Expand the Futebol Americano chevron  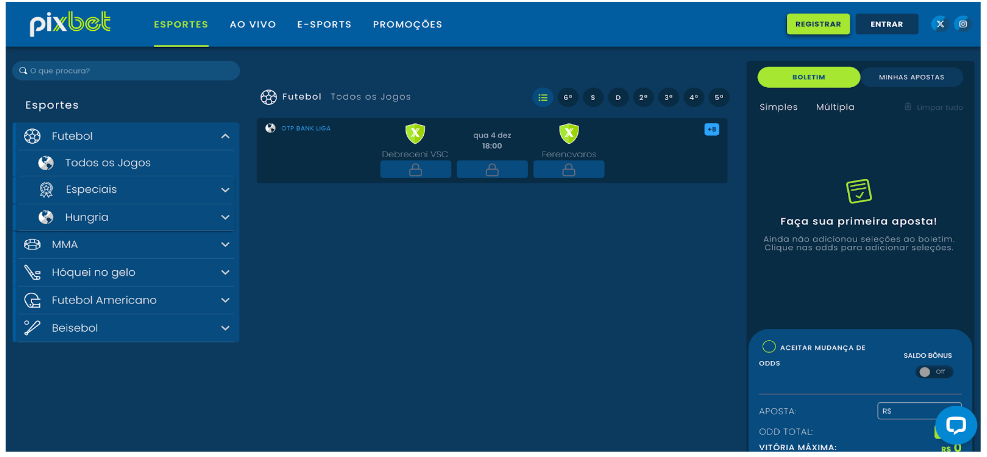click(x=225, y=300)
